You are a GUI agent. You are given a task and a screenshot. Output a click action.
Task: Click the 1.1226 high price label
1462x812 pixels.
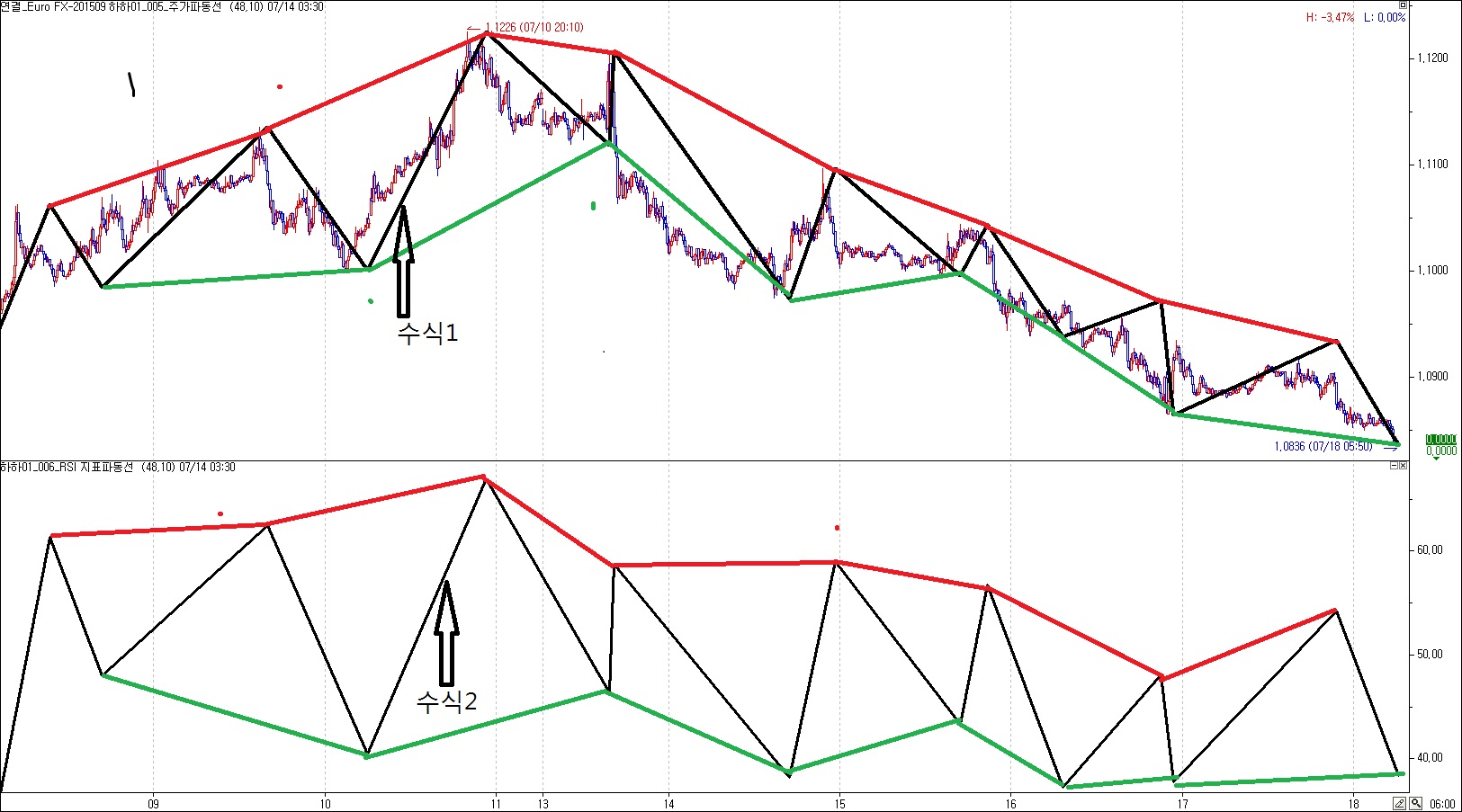pyautogui.click(x=534, y=27)
